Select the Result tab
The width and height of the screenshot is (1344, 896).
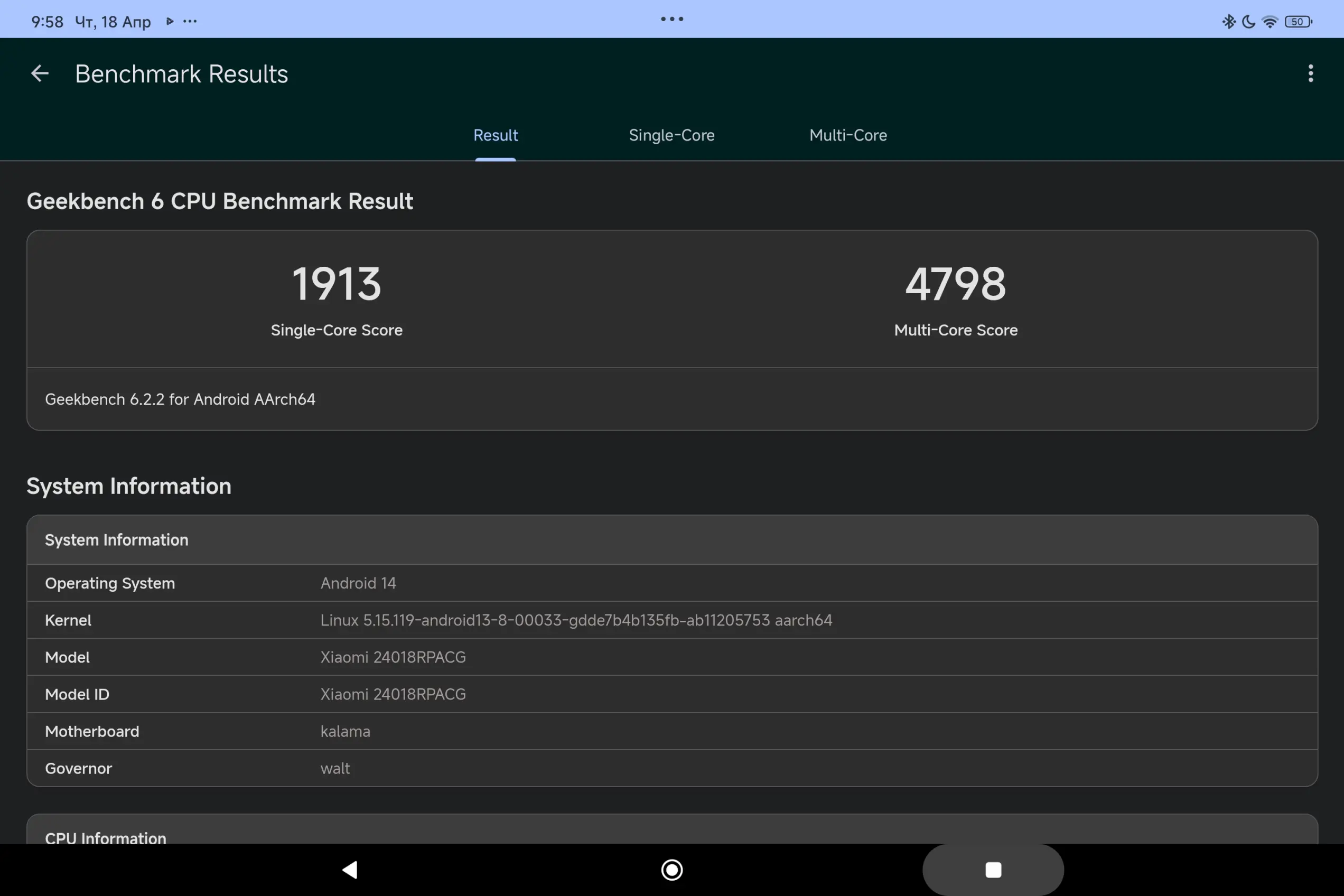click(x=496, y=135)
